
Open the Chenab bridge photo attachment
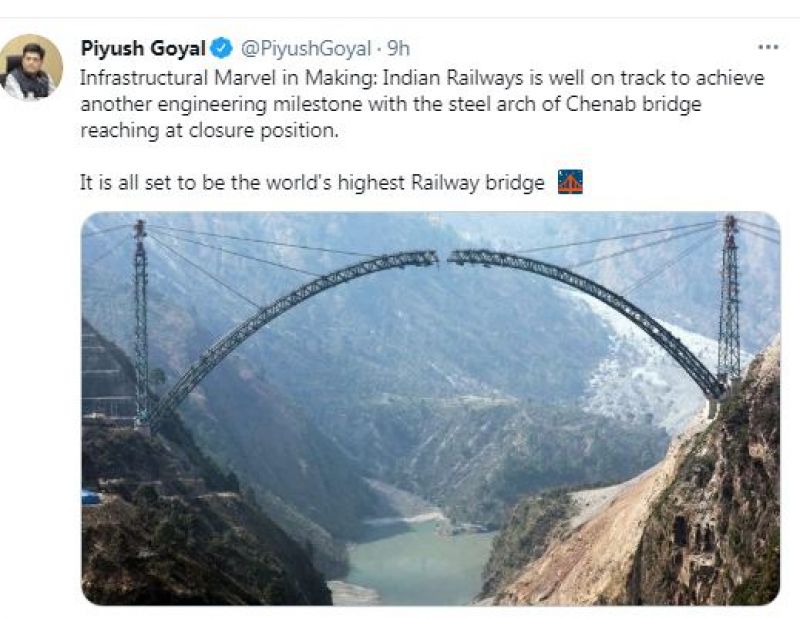click(431, 408)
